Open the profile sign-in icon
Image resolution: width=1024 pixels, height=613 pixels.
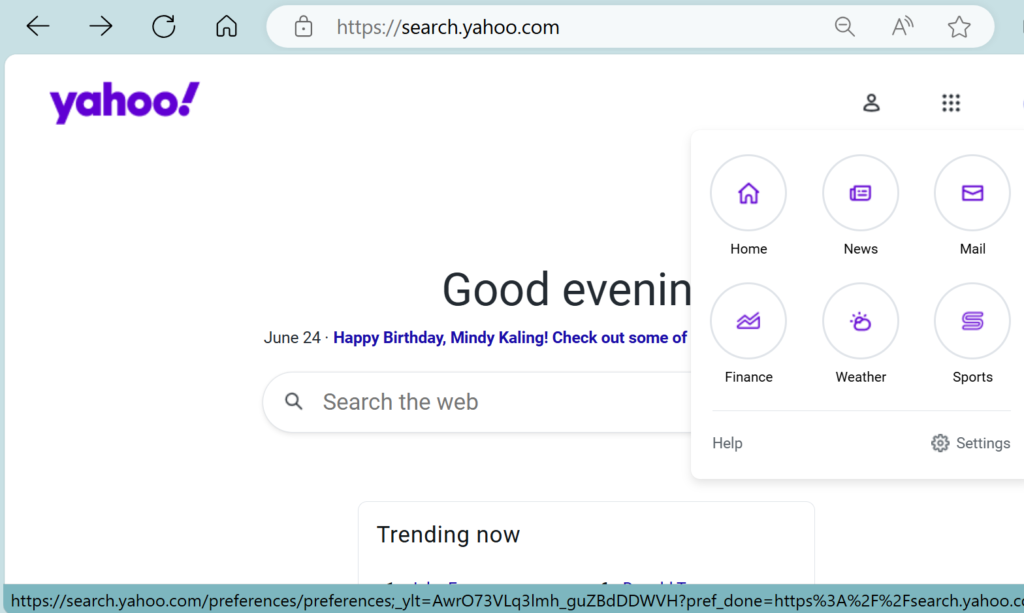click(871, 102)
